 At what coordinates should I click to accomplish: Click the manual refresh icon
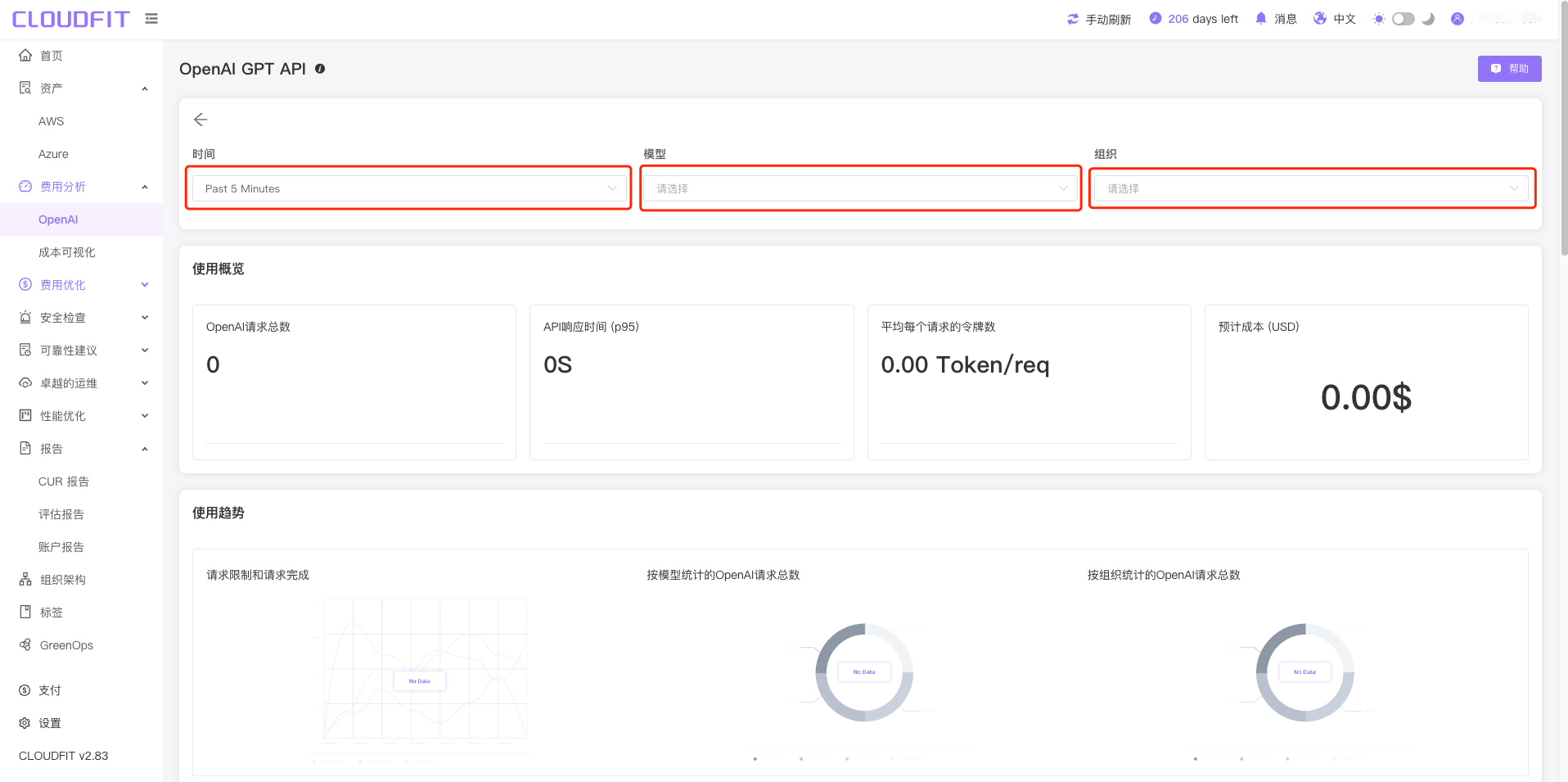[1073, 19]
